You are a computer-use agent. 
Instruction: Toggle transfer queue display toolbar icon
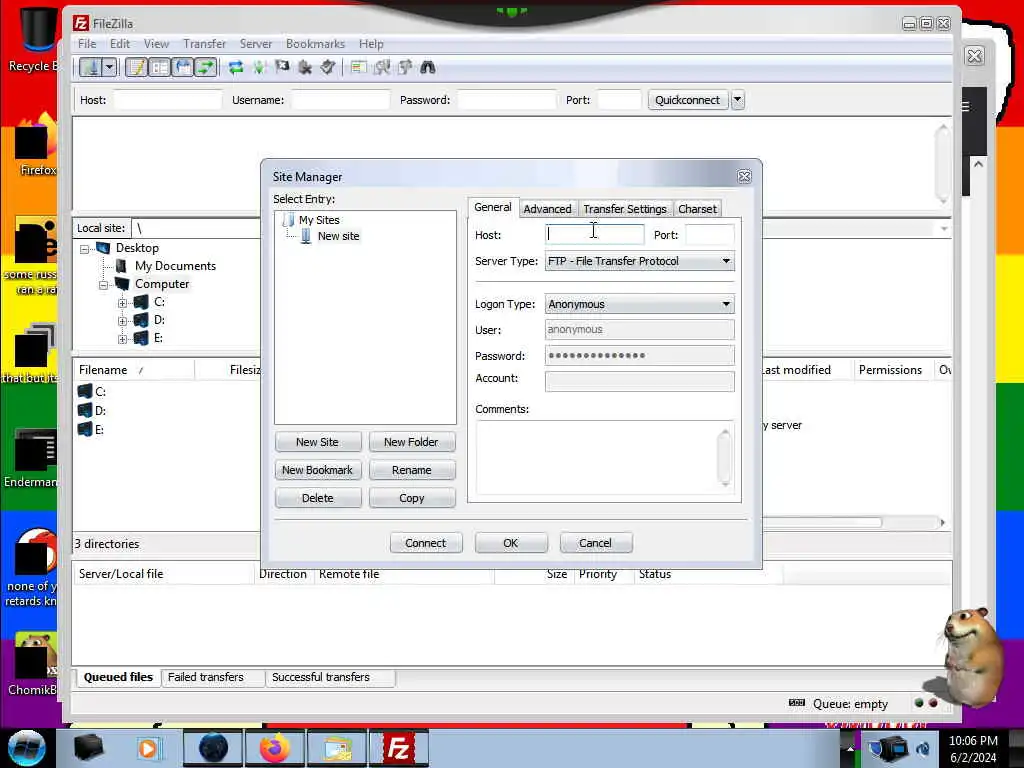206,67
